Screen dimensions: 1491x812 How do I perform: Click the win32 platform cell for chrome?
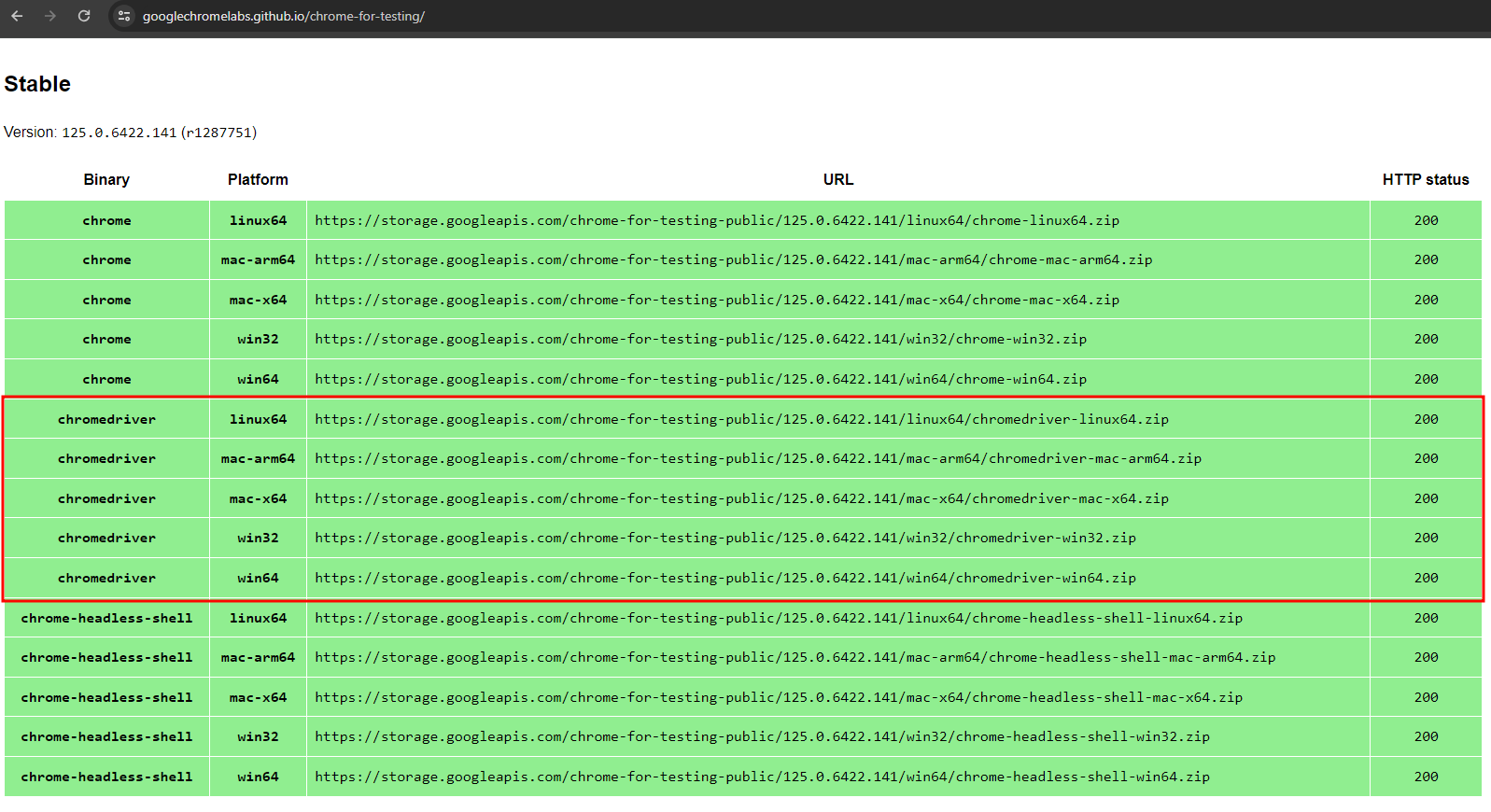(x=258, y=339)
